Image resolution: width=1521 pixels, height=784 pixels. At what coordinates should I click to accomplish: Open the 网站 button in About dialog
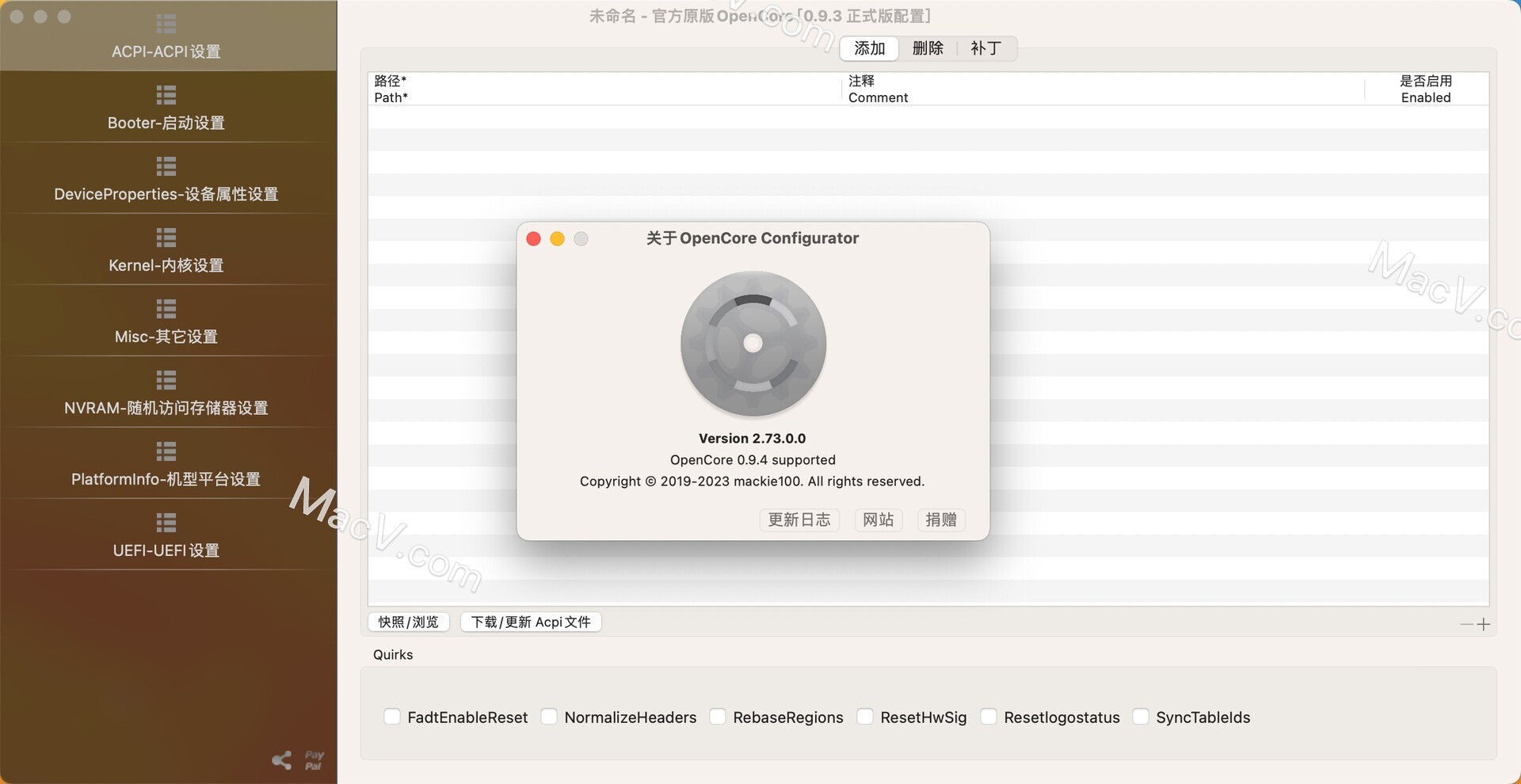tap(879, 519)
